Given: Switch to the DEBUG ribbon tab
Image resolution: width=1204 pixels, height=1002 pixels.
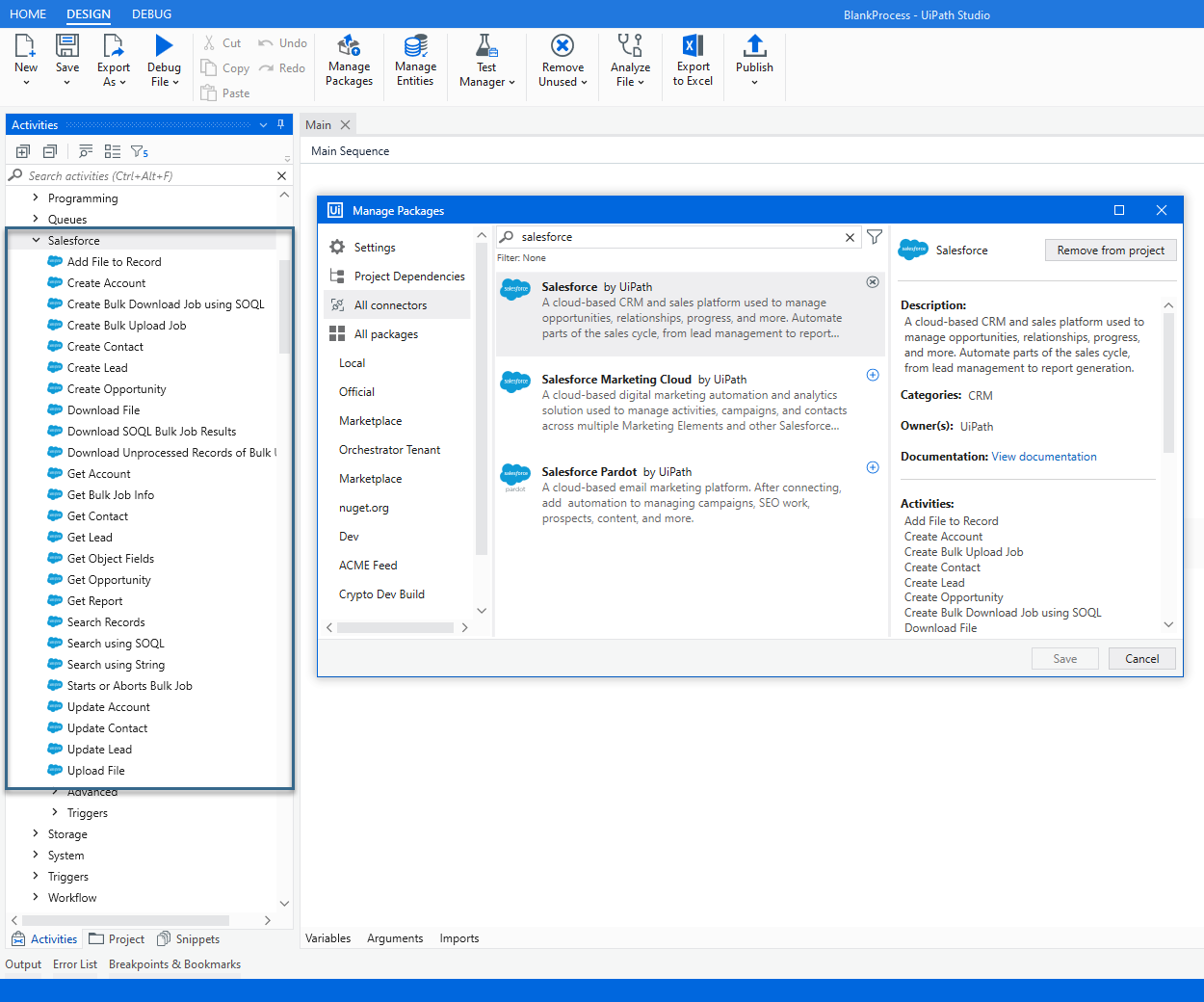Looking at the screenshot, I should pos(151,14).
